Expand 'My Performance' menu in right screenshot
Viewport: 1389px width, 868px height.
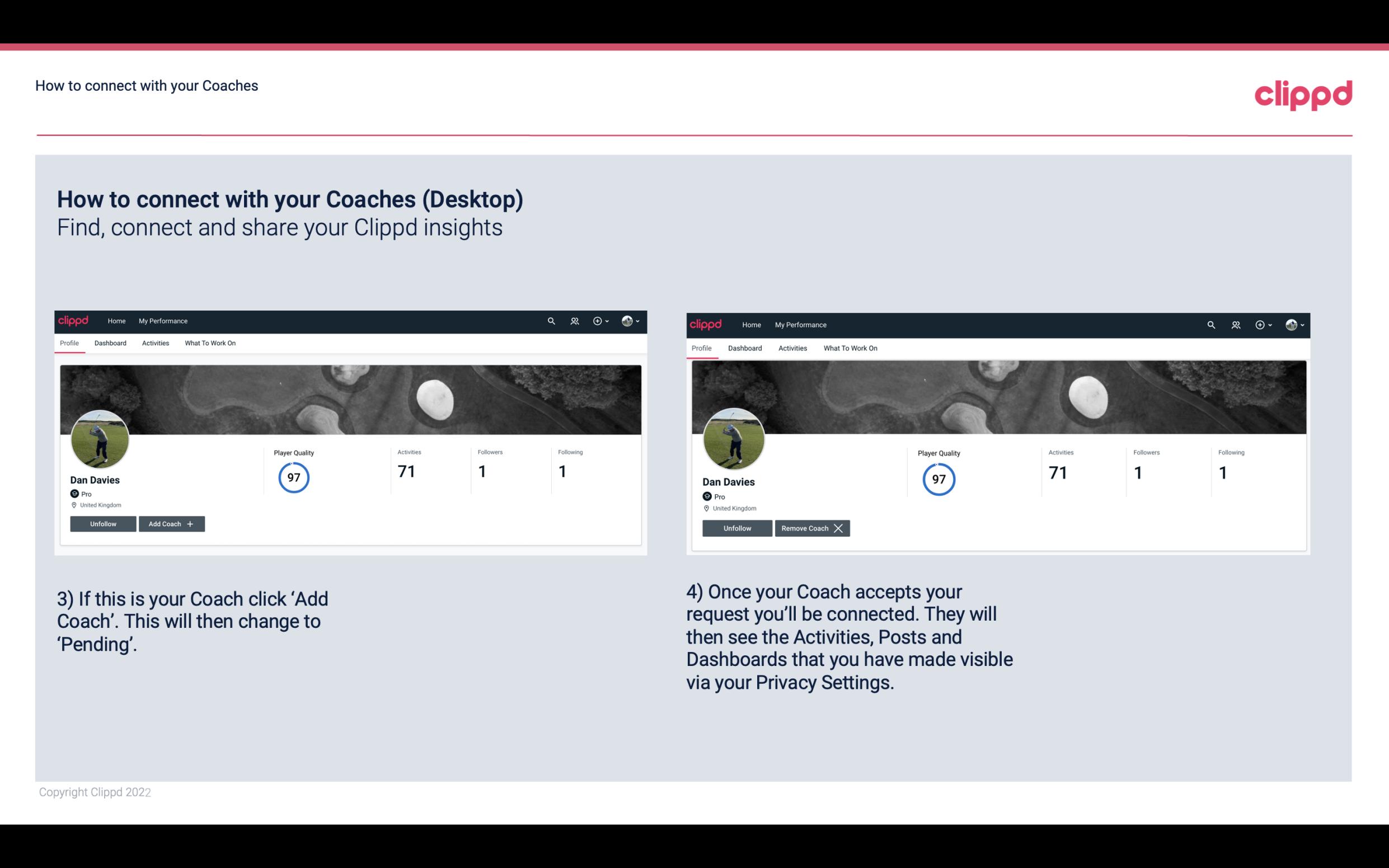801,324
